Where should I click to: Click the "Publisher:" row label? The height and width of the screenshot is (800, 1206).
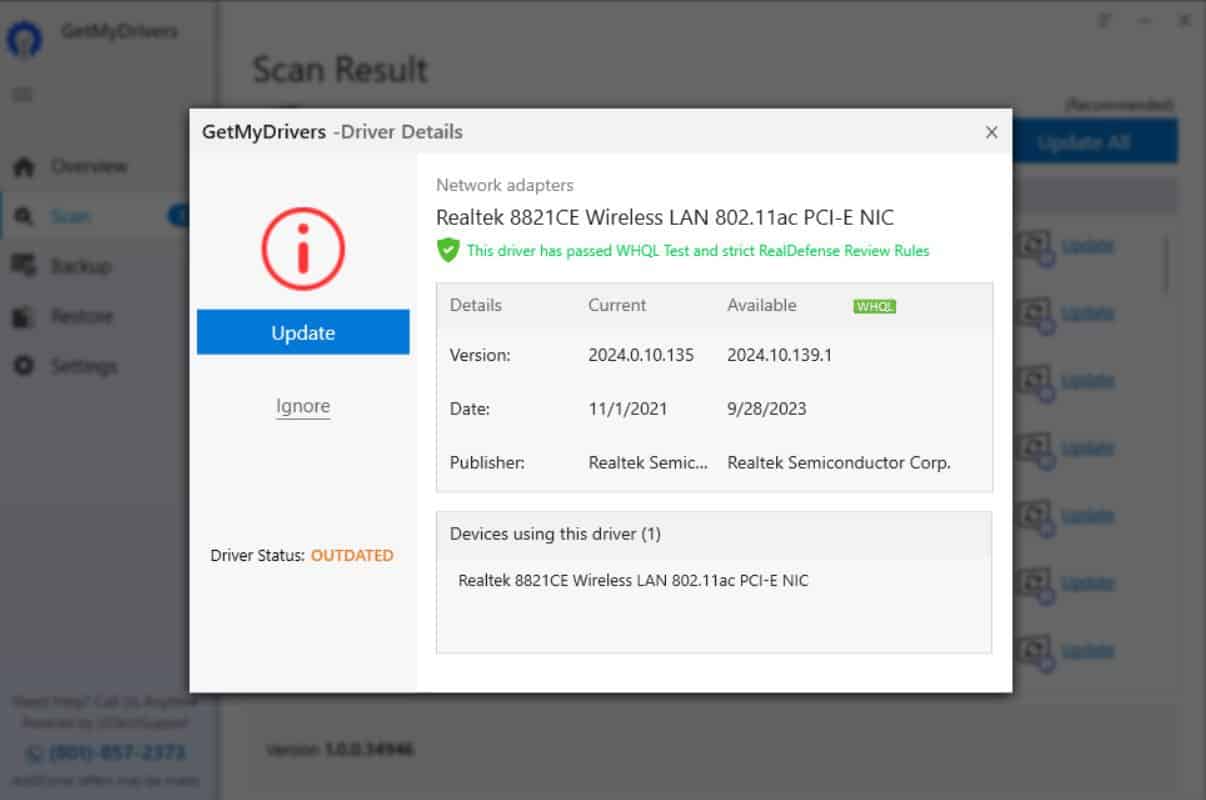pyautogui.click(x=487, y=463)
